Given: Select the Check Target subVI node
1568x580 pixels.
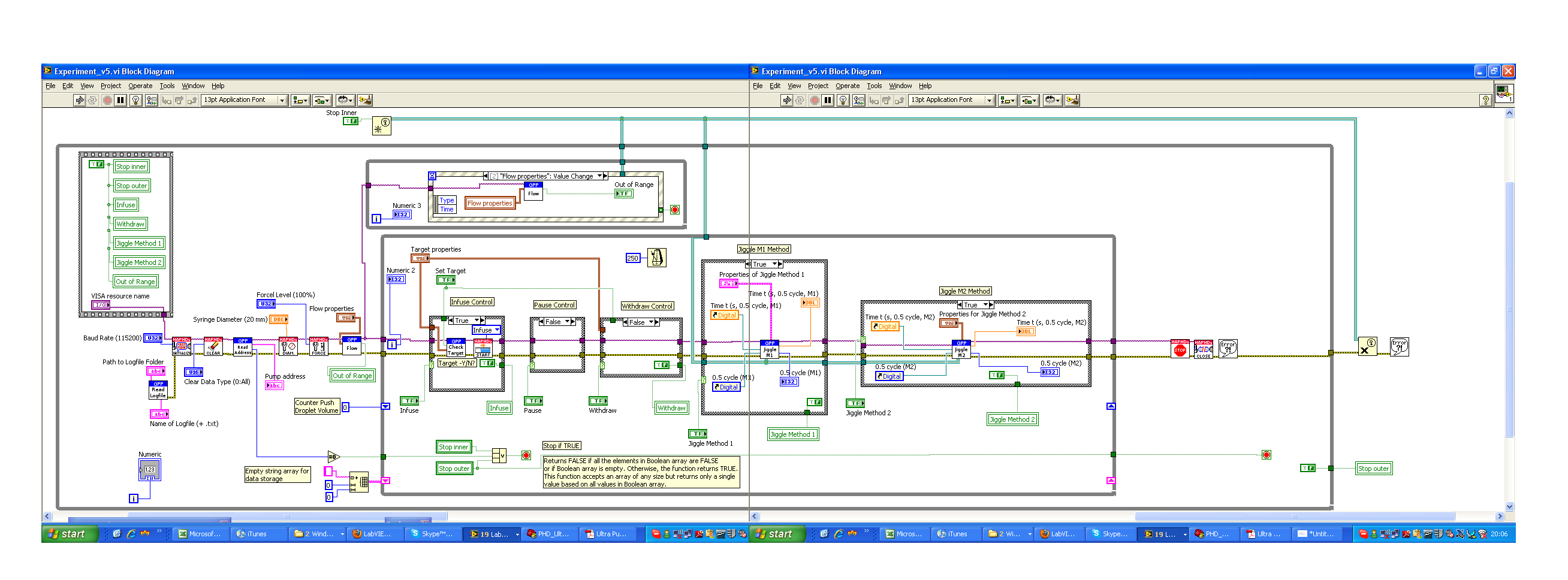Looking at the screenshot, I should coord(456,347).
